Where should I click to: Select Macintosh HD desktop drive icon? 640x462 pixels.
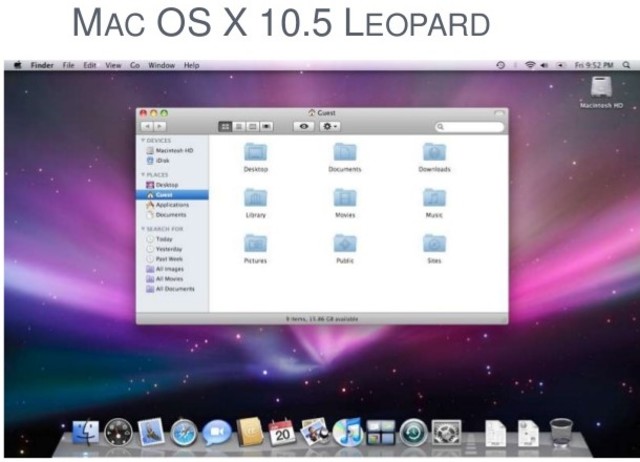point(601,87)
